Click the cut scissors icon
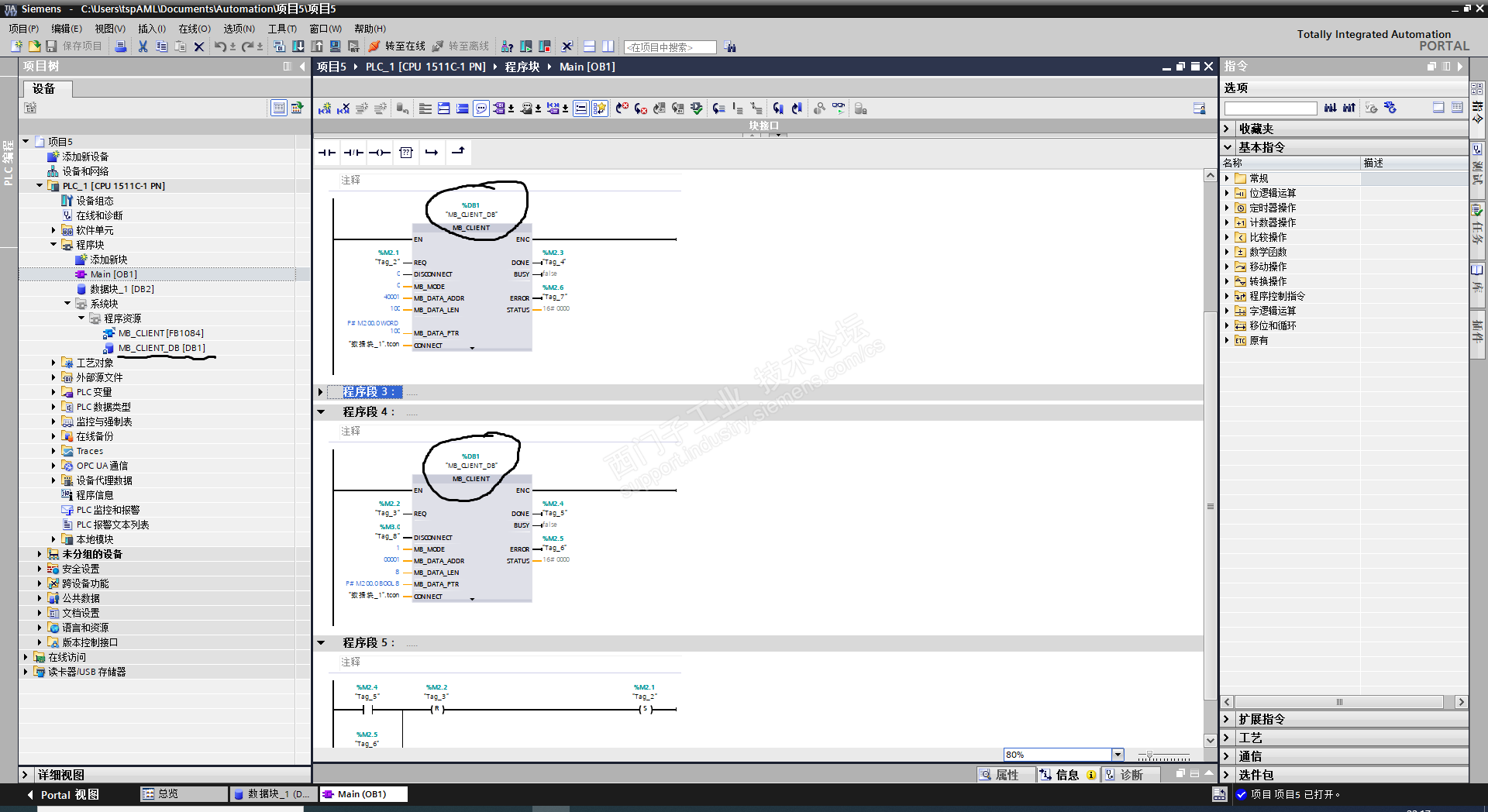This screenshot has height=812, width=1488. [143, 46]
